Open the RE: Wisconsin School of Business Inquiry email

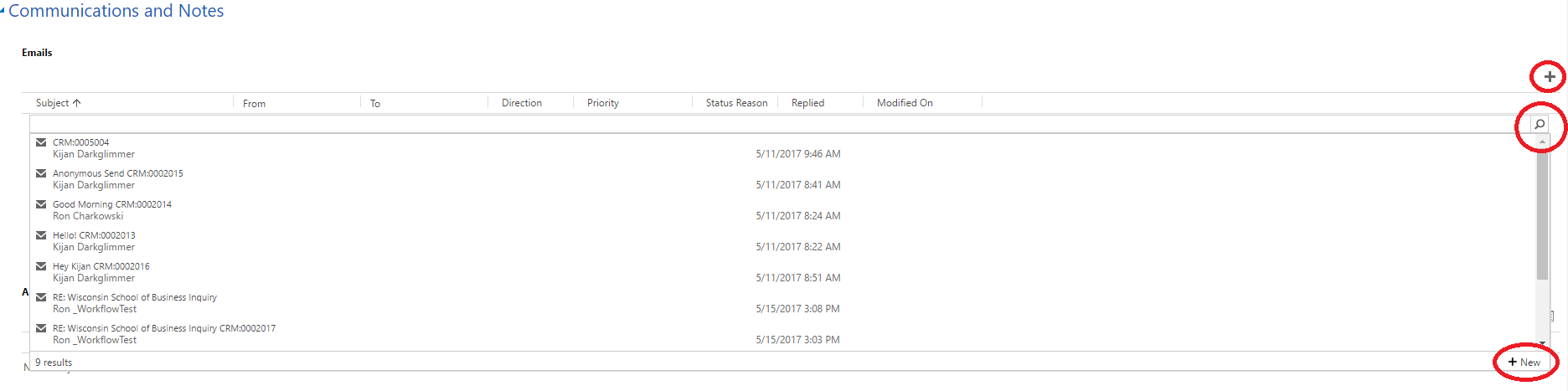click(134, 297)
